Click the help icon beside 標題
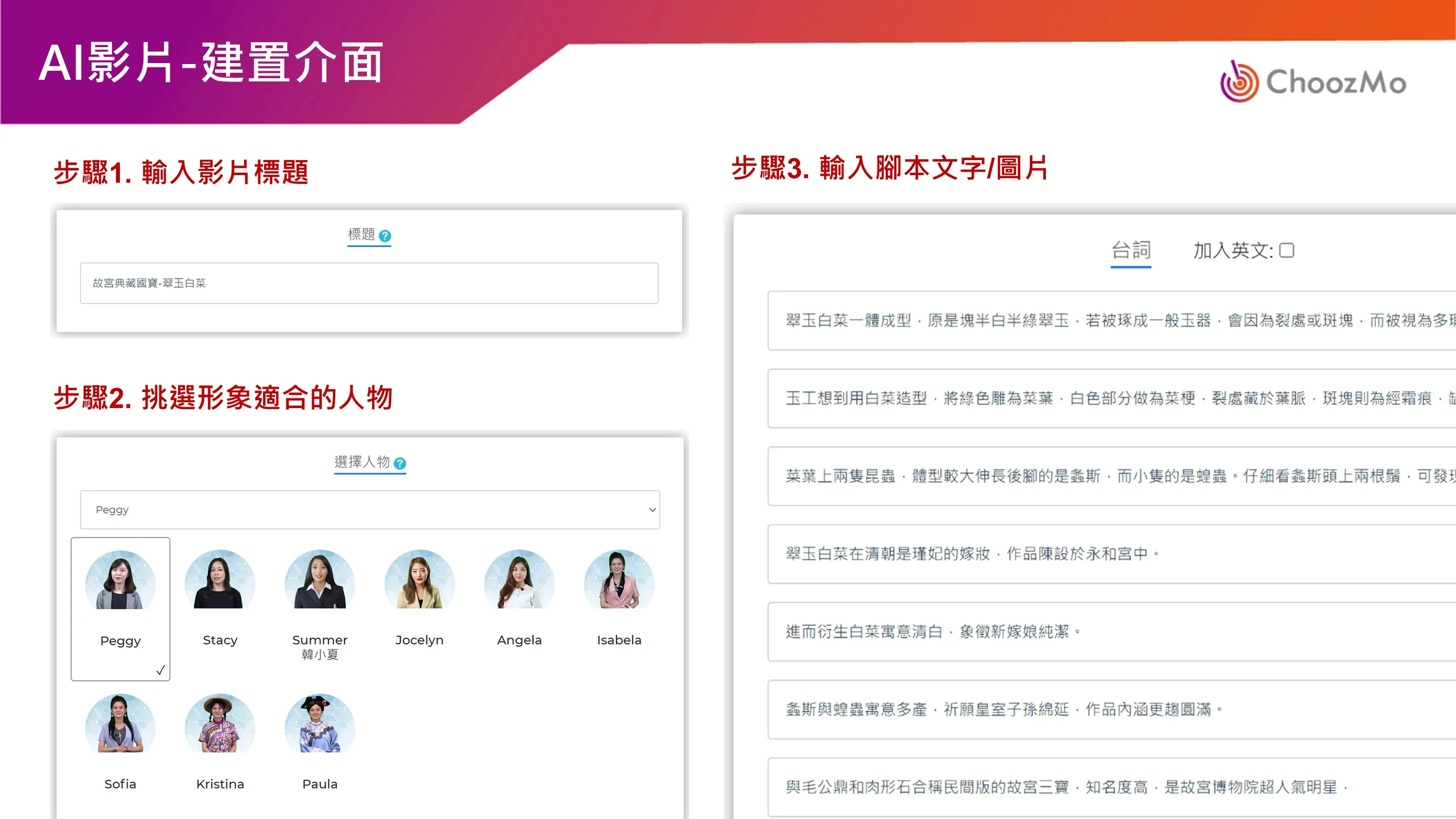 click(385, 236)
